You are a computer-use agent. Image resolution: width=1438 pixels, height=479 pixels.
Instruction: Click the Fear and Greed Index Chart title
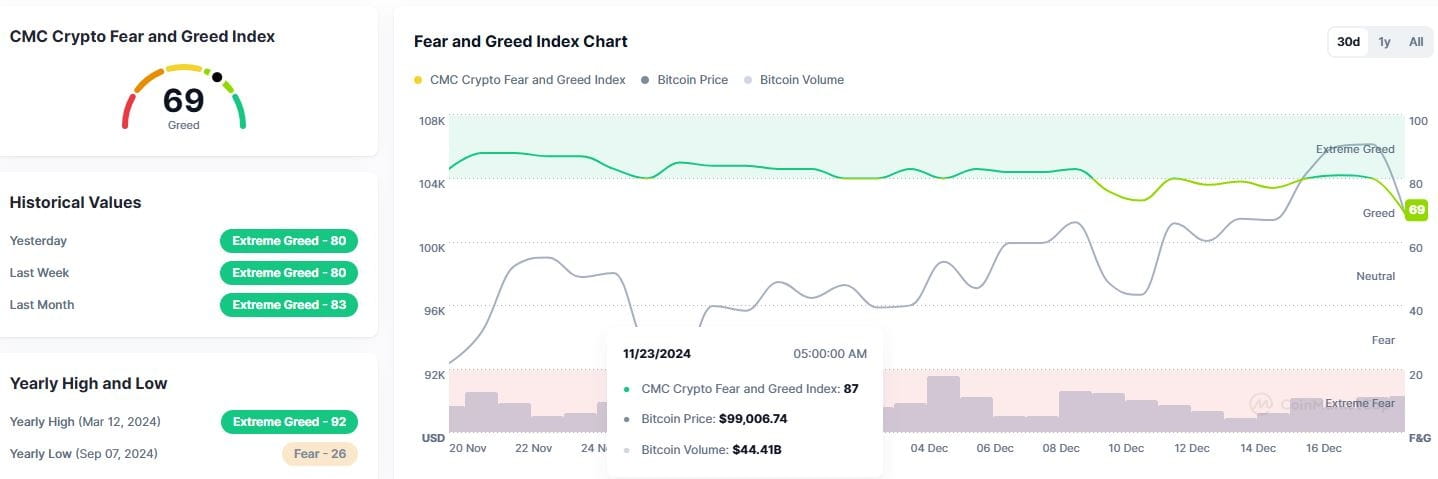coord(520,42)
